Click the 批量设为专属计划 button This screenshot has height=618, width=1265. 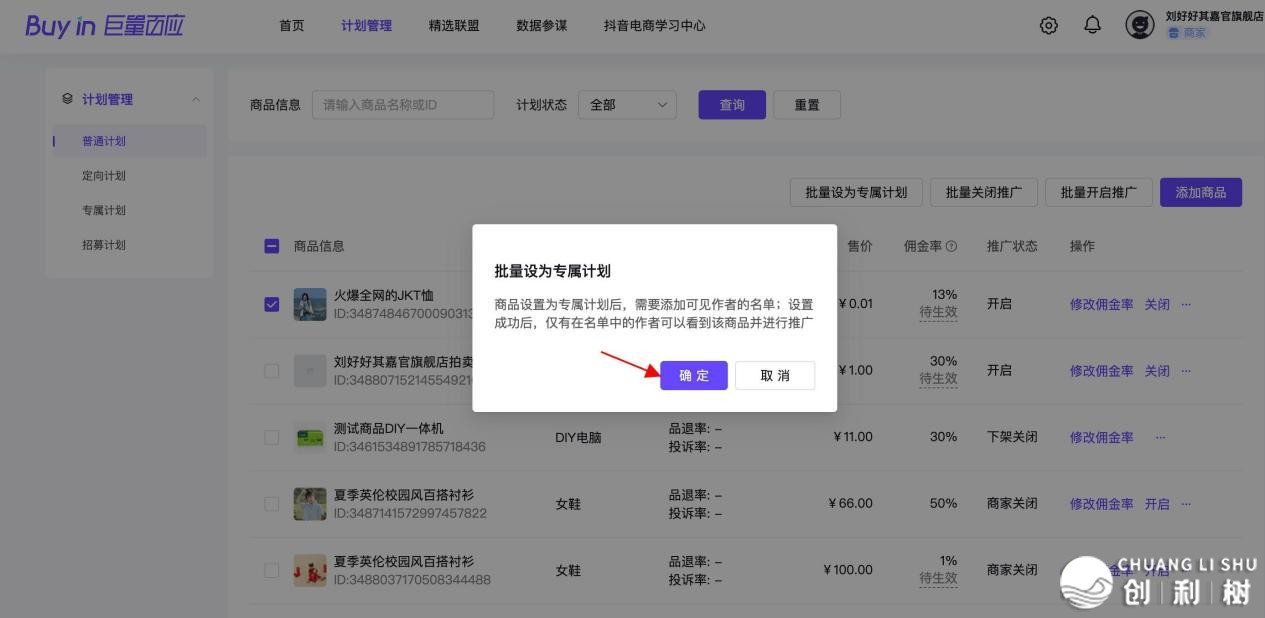[x=856, y=192]
